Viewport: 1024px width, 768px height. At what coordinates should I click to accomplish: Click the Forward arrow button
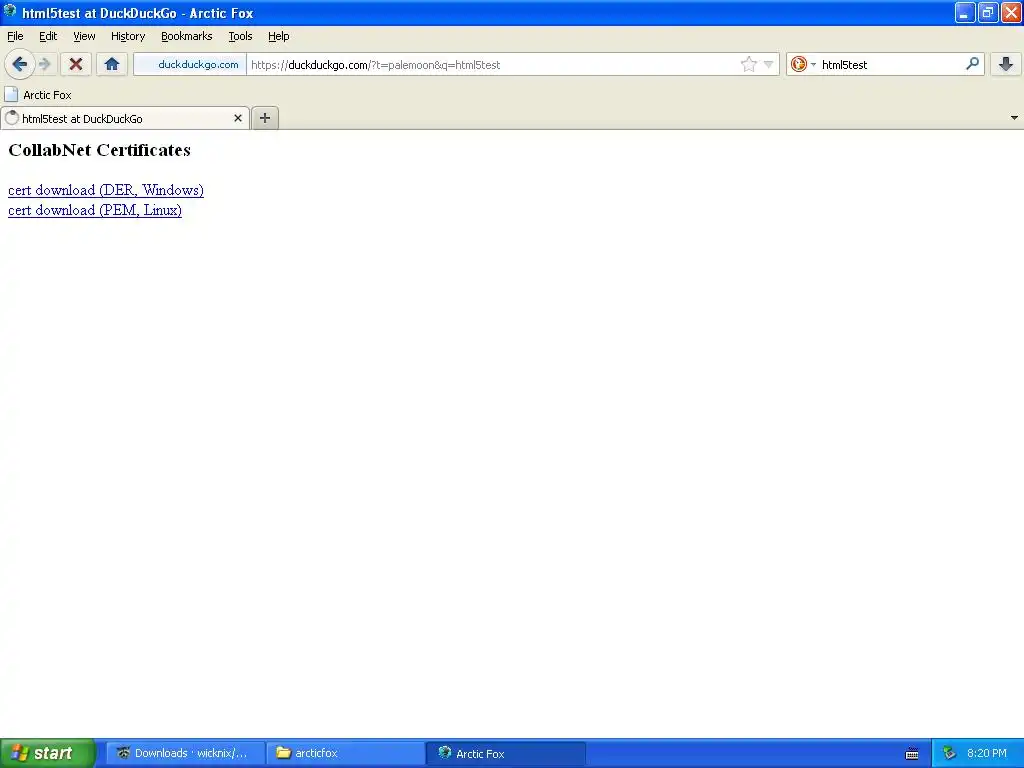[x=44, y=64]
